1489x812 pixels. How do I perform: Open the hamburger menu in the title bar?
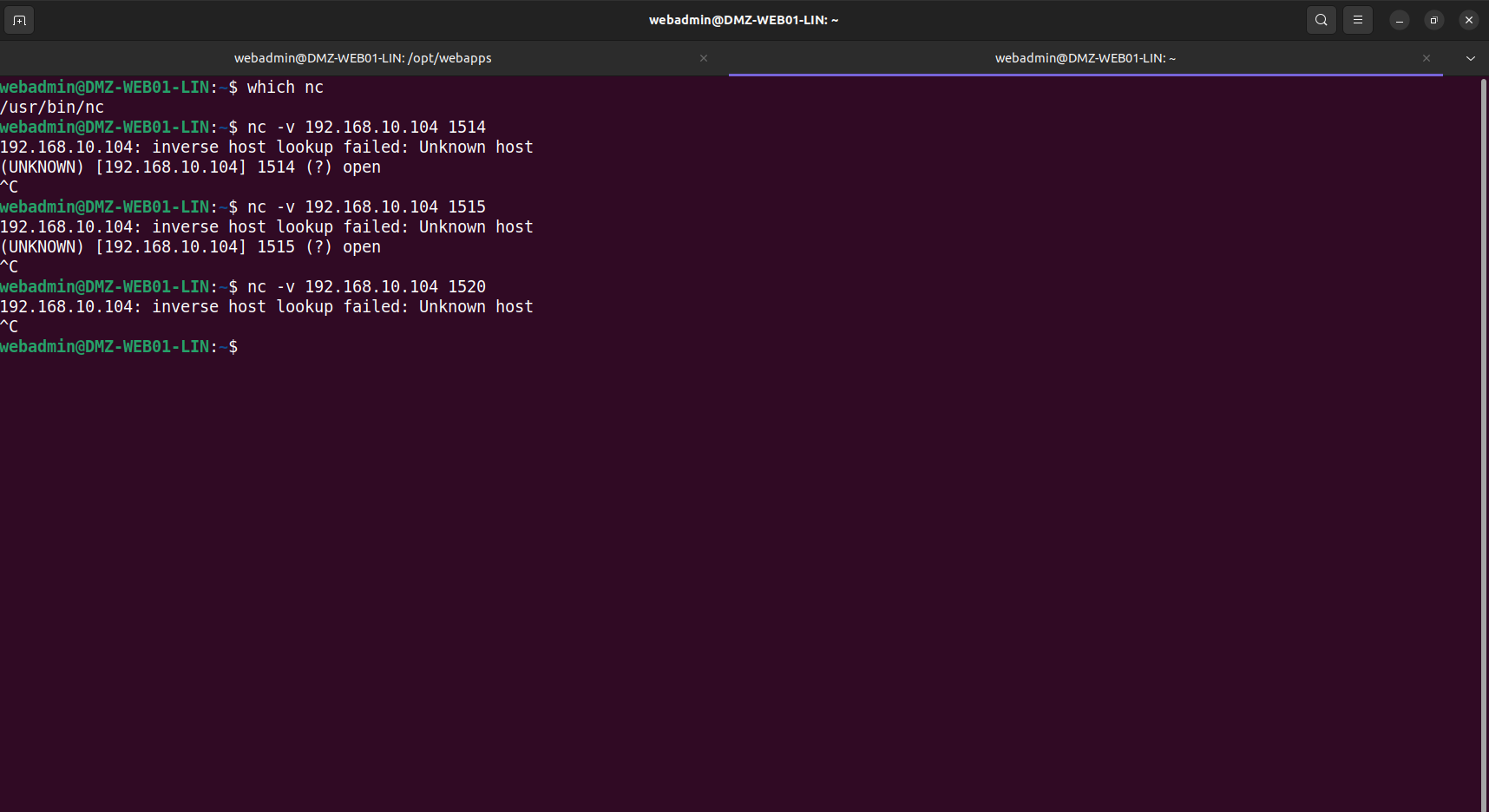1358,20
